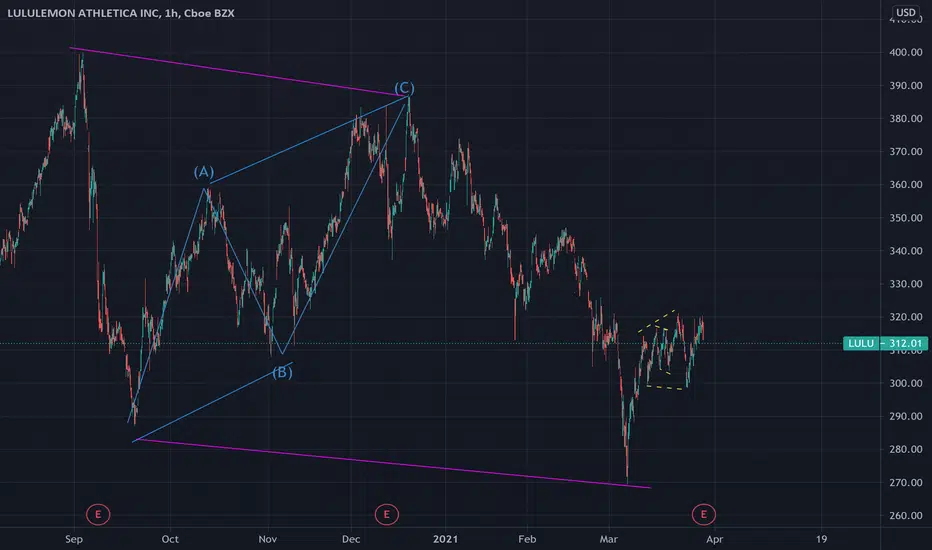Click the Dec label on time axis
The image size is (932, 550).
[351, 539]
